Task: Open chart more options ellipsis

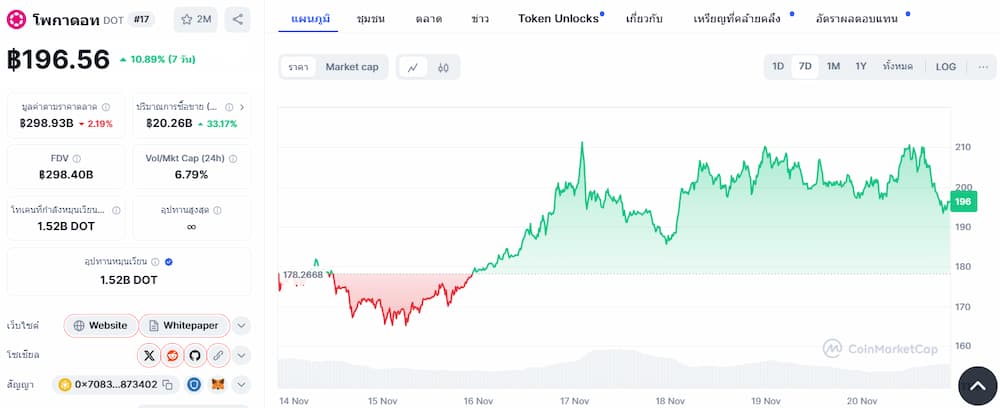Action: pos(983,66)
